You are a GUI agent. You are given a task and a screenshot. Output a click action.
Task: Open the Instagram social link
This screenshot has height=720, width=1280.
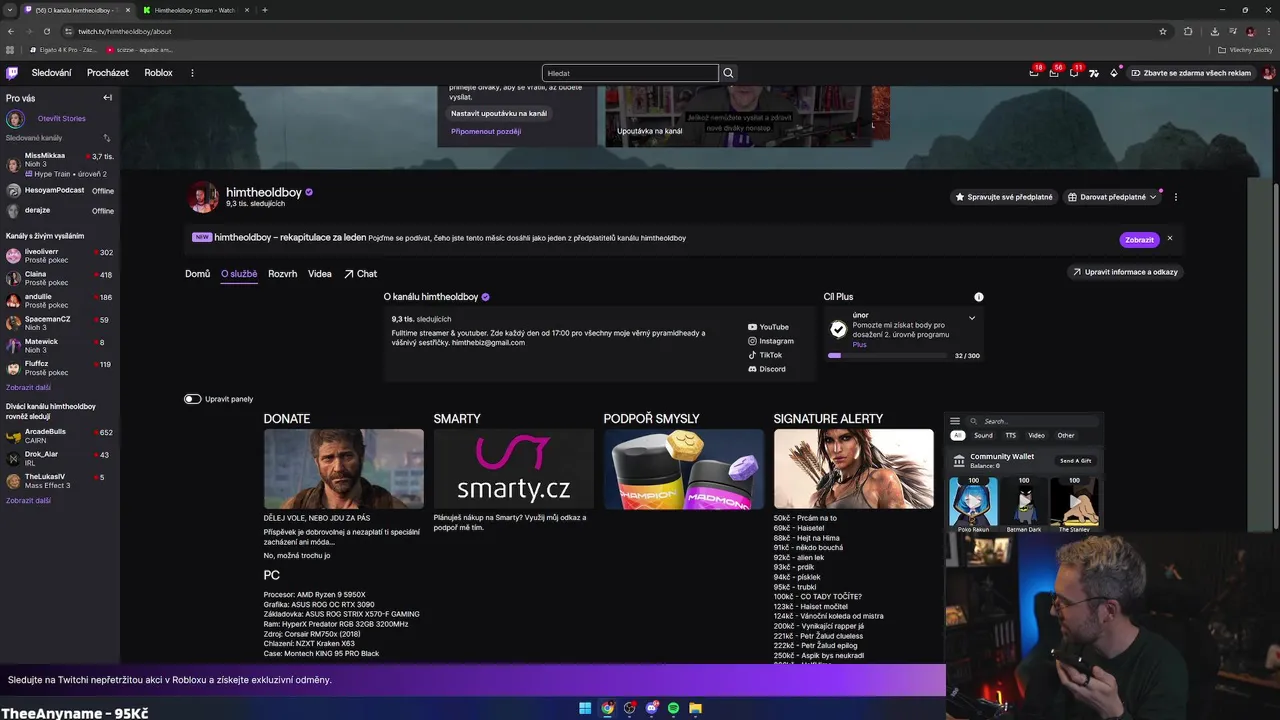click(771, 341)
